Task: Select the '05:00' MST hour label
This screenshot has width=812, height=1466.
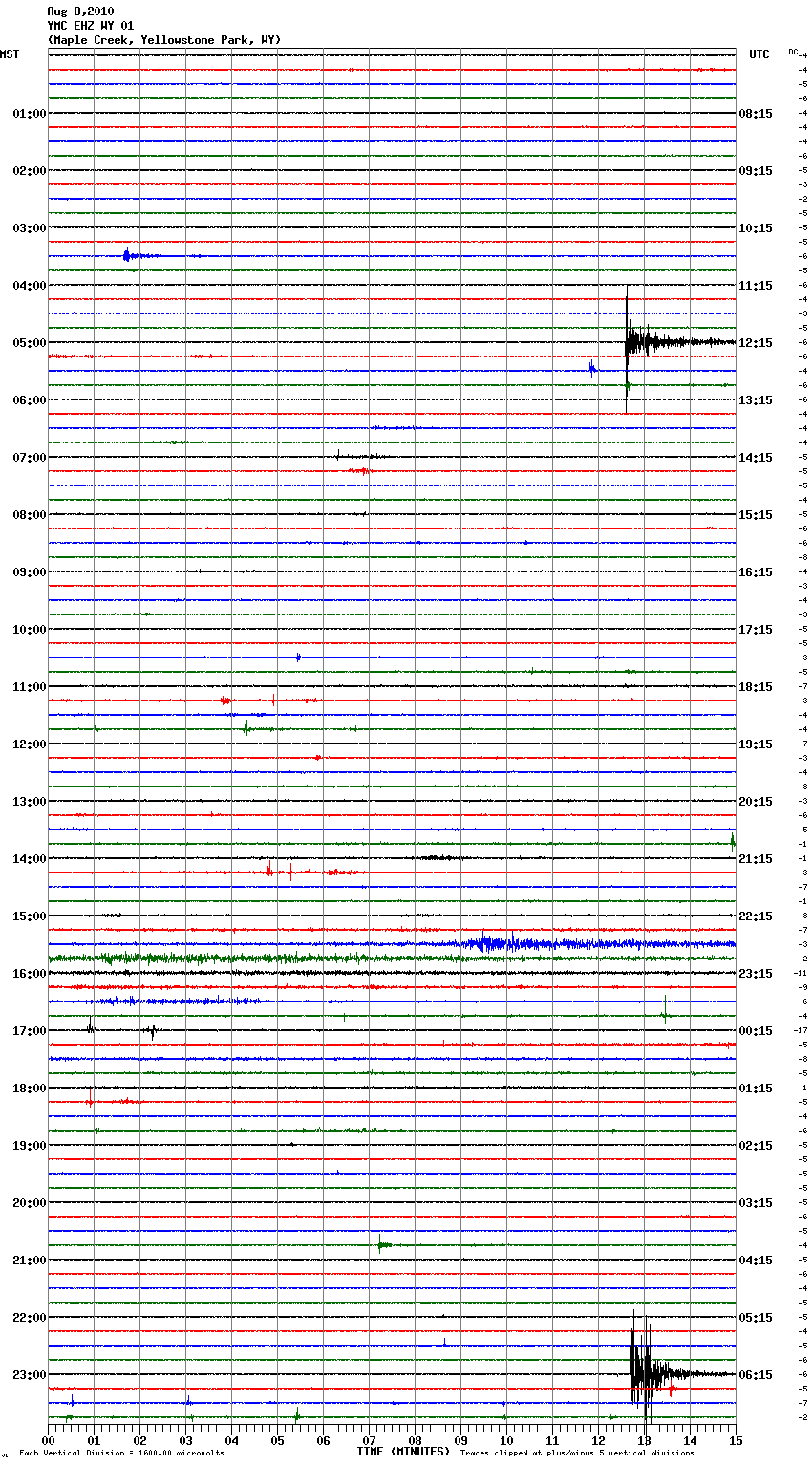Action: pos(30,343)
